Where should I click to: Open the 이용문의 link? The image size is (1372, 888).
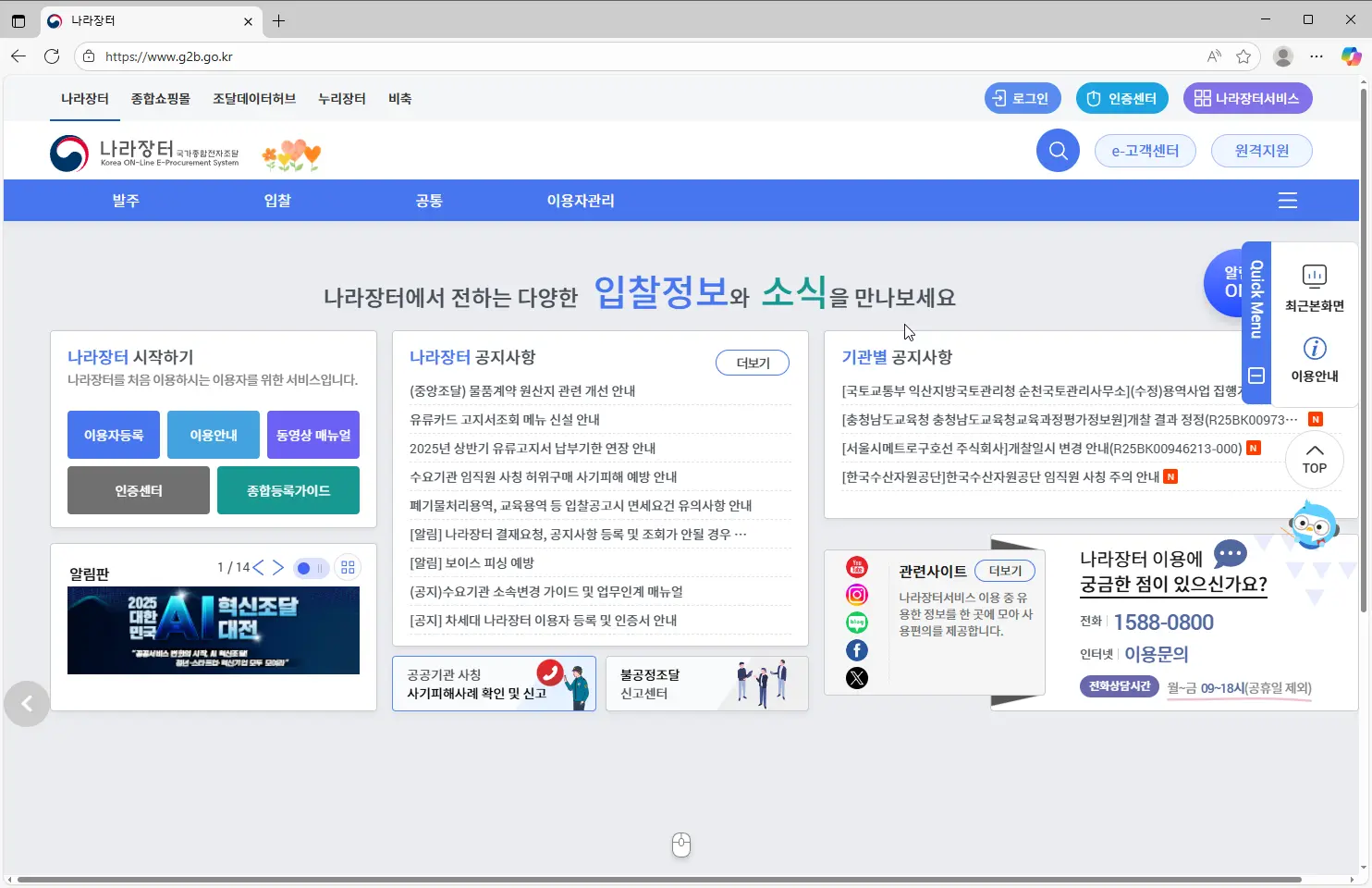tap(1157, 654)
